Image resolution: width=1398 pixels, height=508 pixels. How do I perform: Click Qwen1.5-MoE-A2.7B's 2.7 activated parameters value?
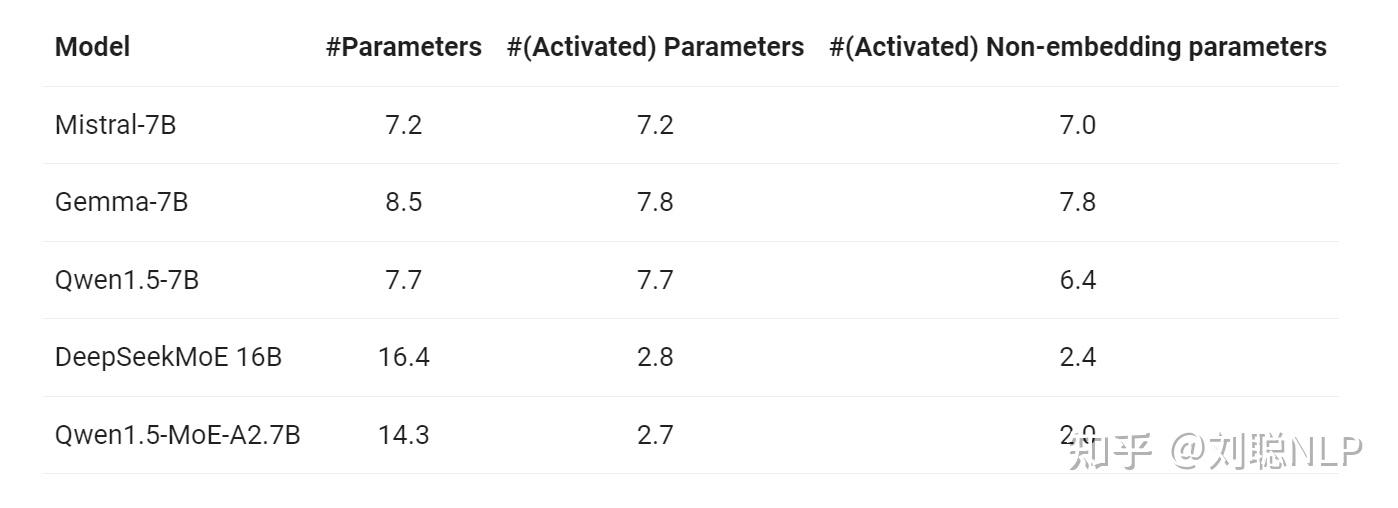click(655, 435)
